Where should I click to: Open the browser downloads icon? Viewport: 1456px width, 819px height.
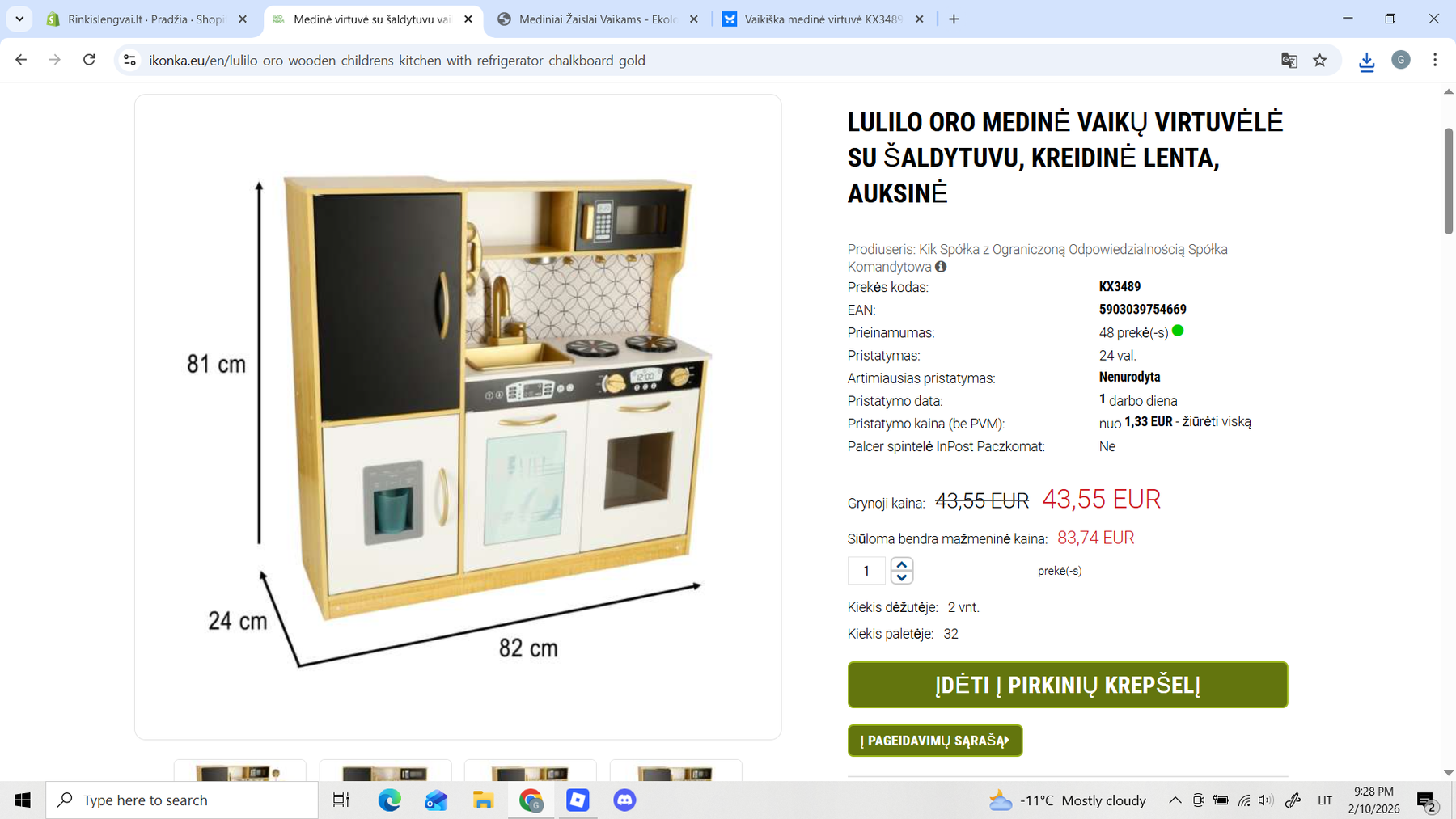(1366, 61)
